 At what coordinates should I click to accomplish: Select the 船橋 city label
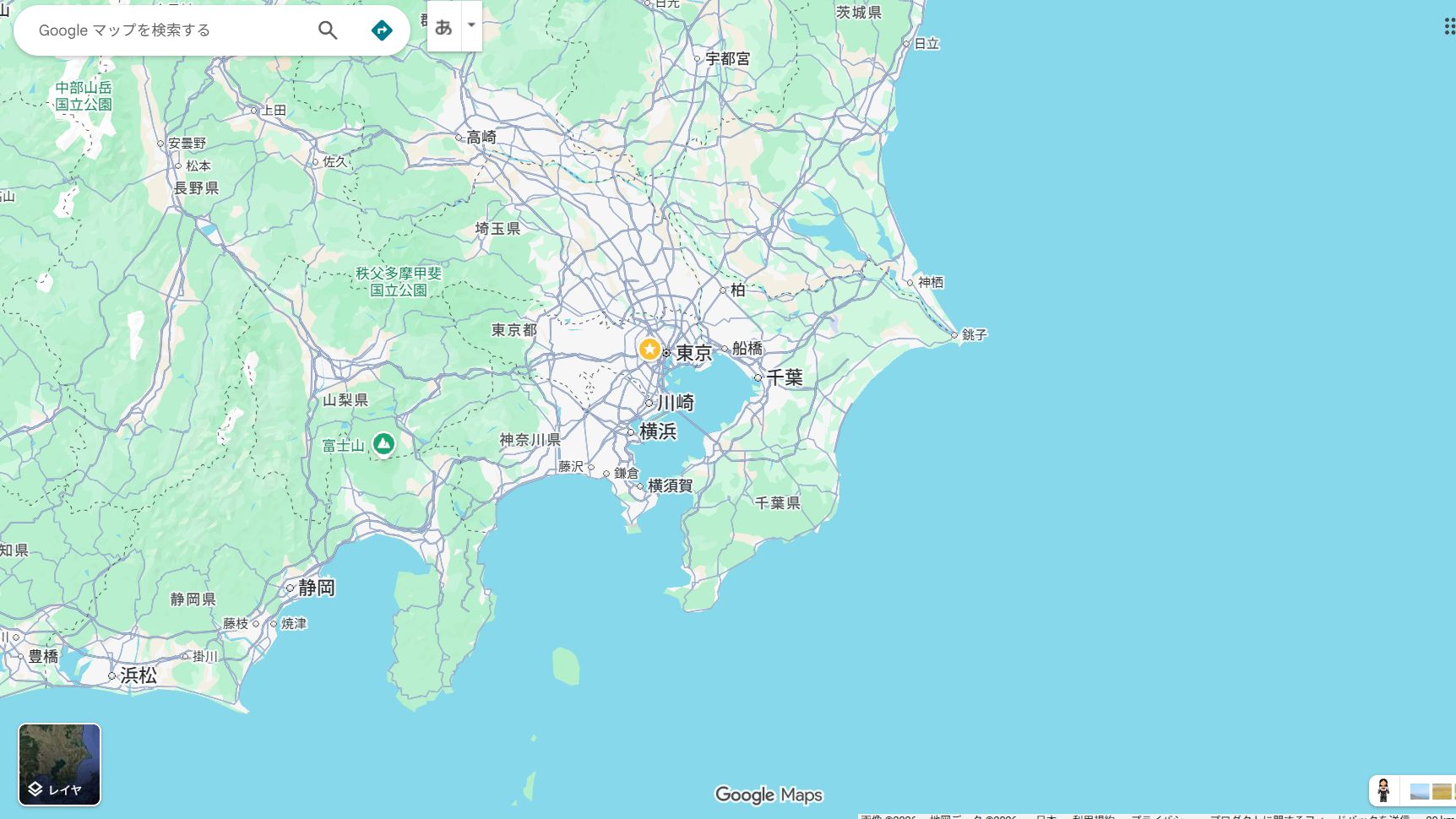point(747,348)
